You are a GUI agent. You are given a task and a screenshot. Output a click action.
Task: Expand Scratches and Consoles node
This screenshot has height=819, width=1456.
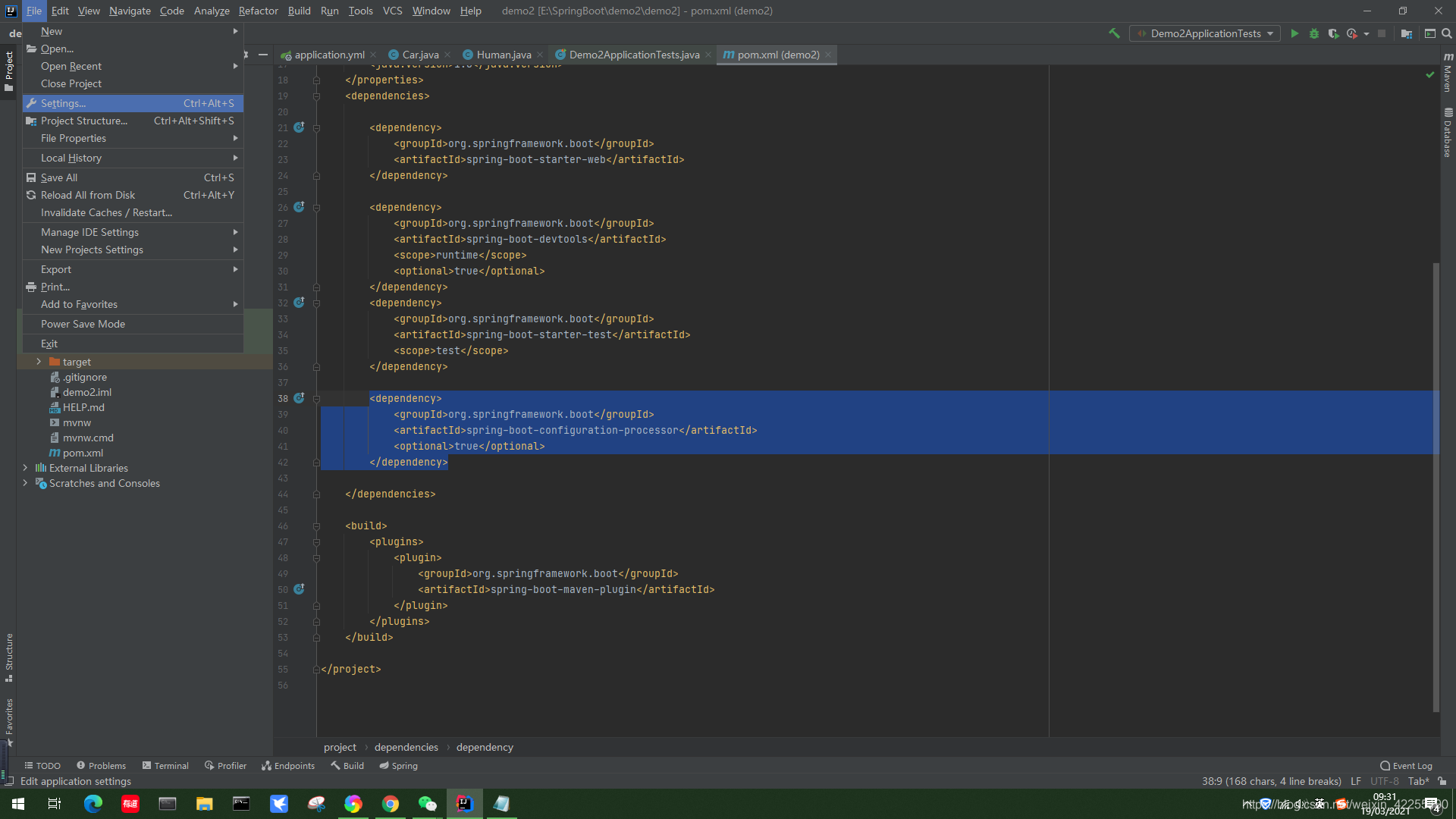coord(25,483)
